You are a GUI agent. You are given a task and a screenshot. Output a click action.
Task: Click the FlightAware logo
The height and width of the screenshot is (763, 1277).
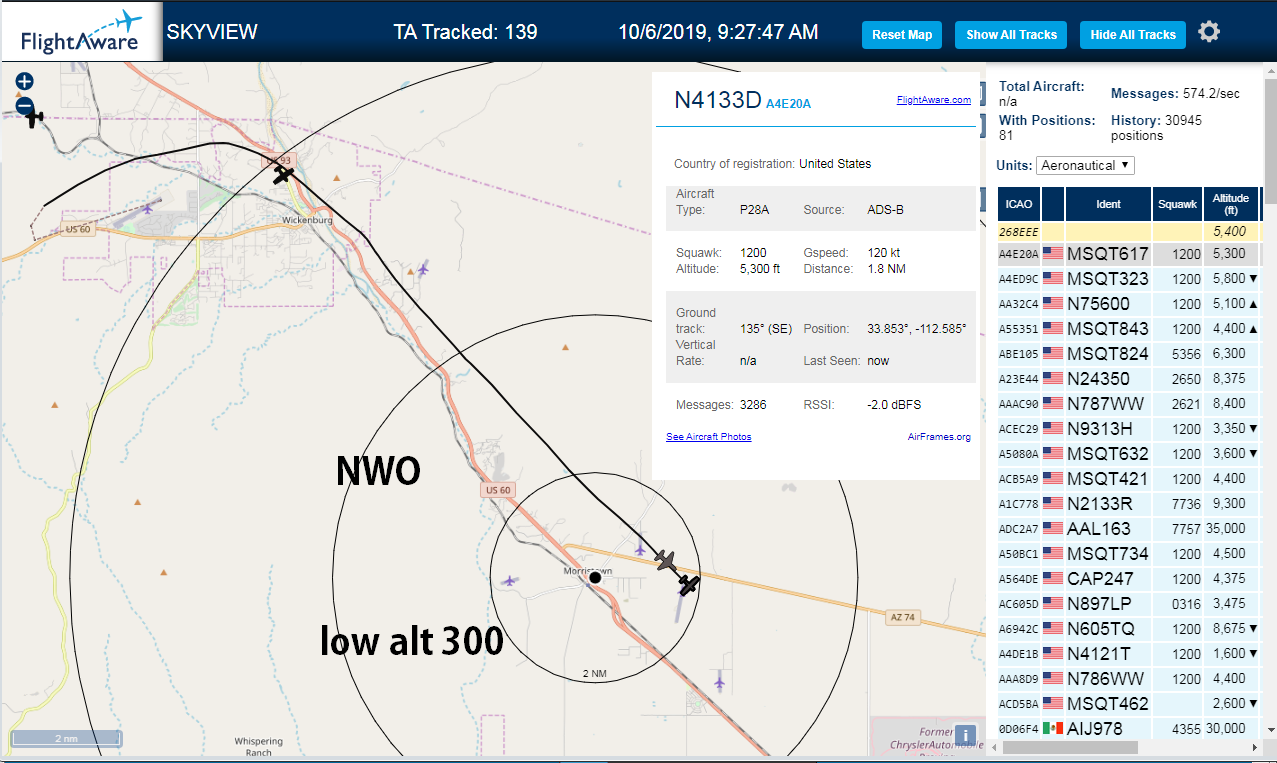click(x=80, y=32)
